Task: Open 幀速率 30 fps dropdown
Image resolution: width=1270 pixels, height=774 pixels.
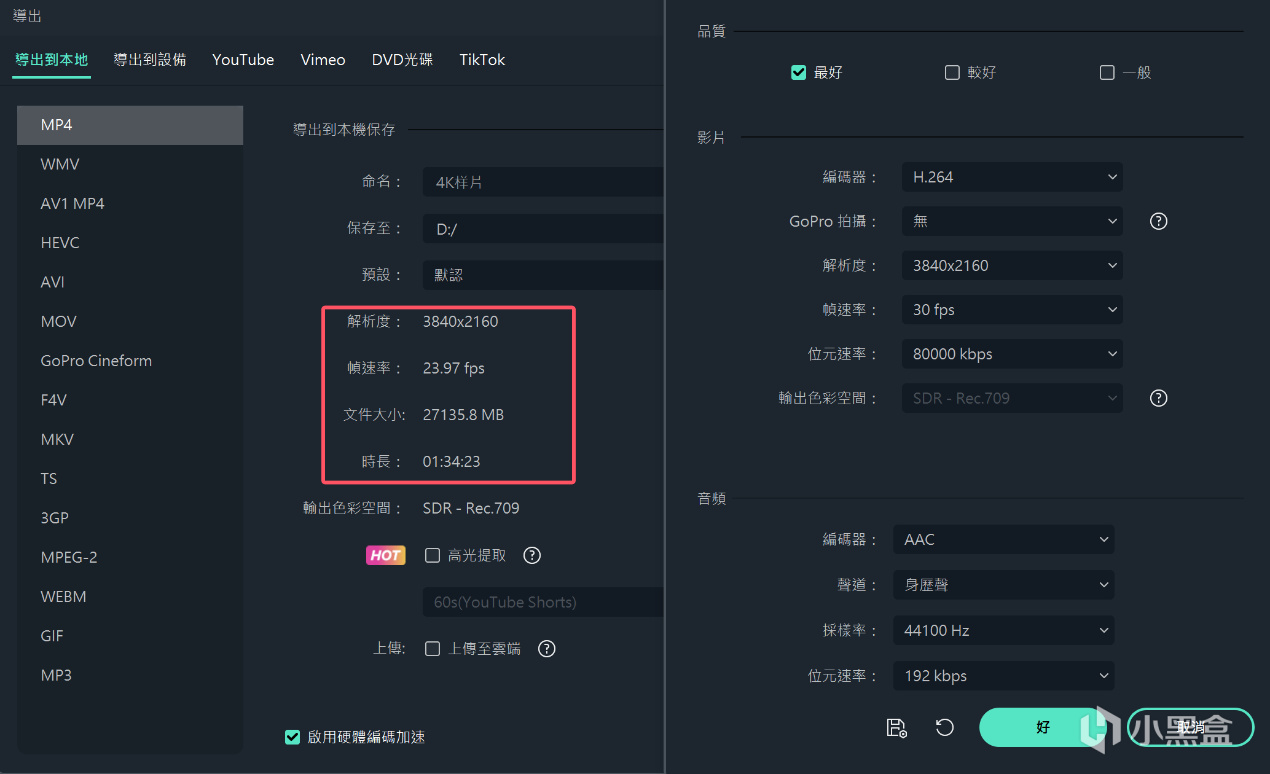Action: click(x=1012, y=310)
